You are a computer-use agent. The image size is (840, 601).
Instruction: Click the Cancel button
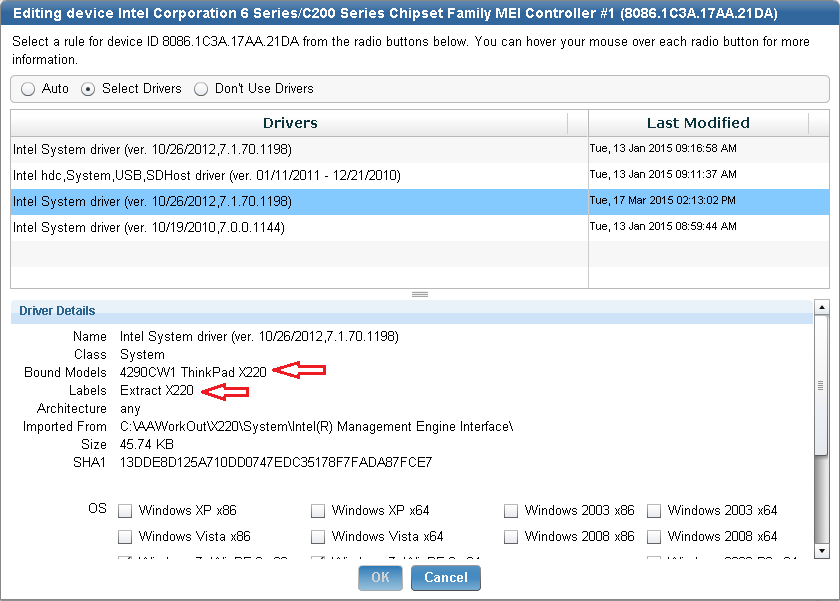coord(446,577)
